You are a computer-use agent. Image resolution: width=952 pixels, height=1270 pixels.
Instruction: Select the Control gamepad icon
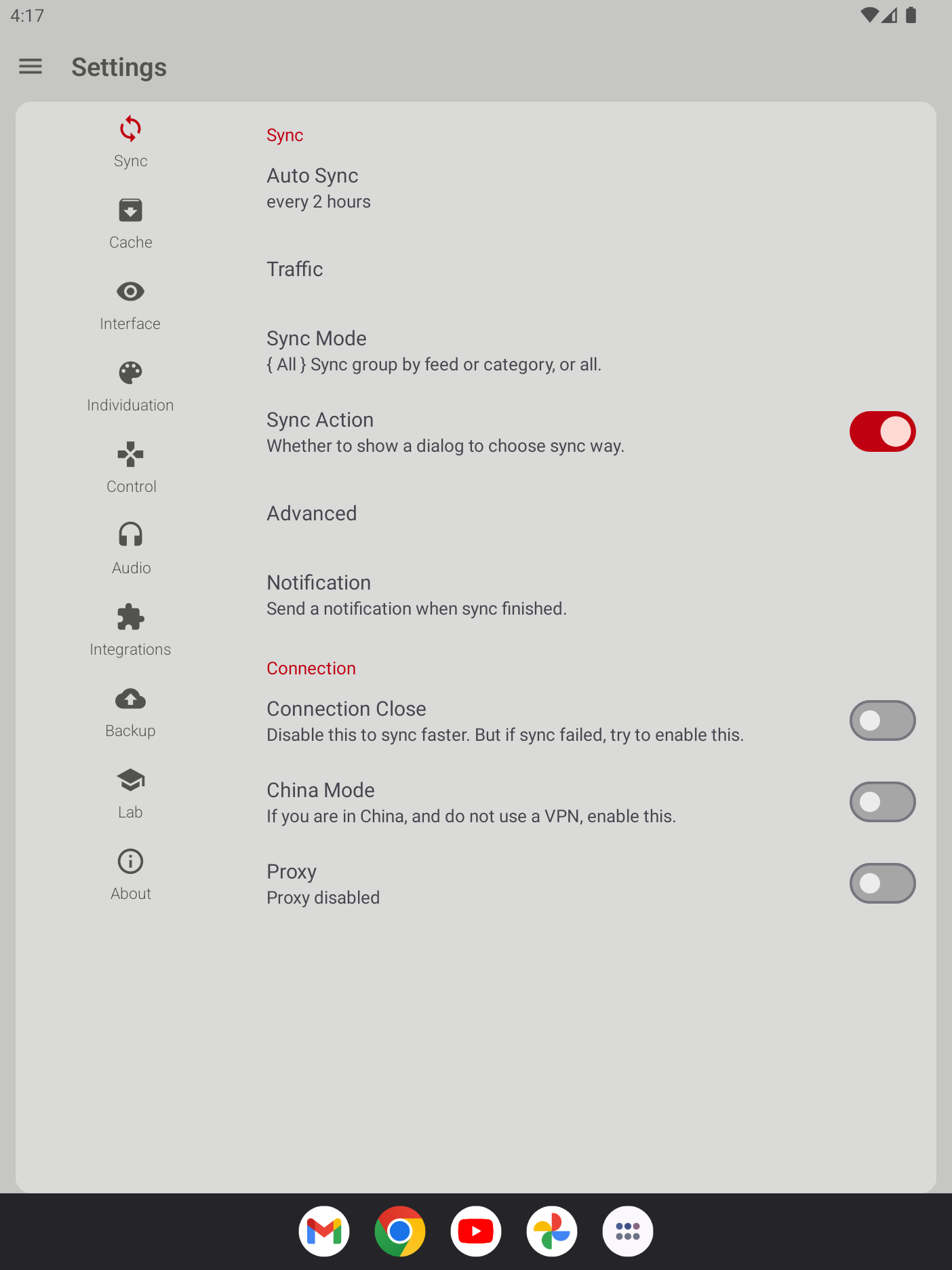tap(130, 455)
